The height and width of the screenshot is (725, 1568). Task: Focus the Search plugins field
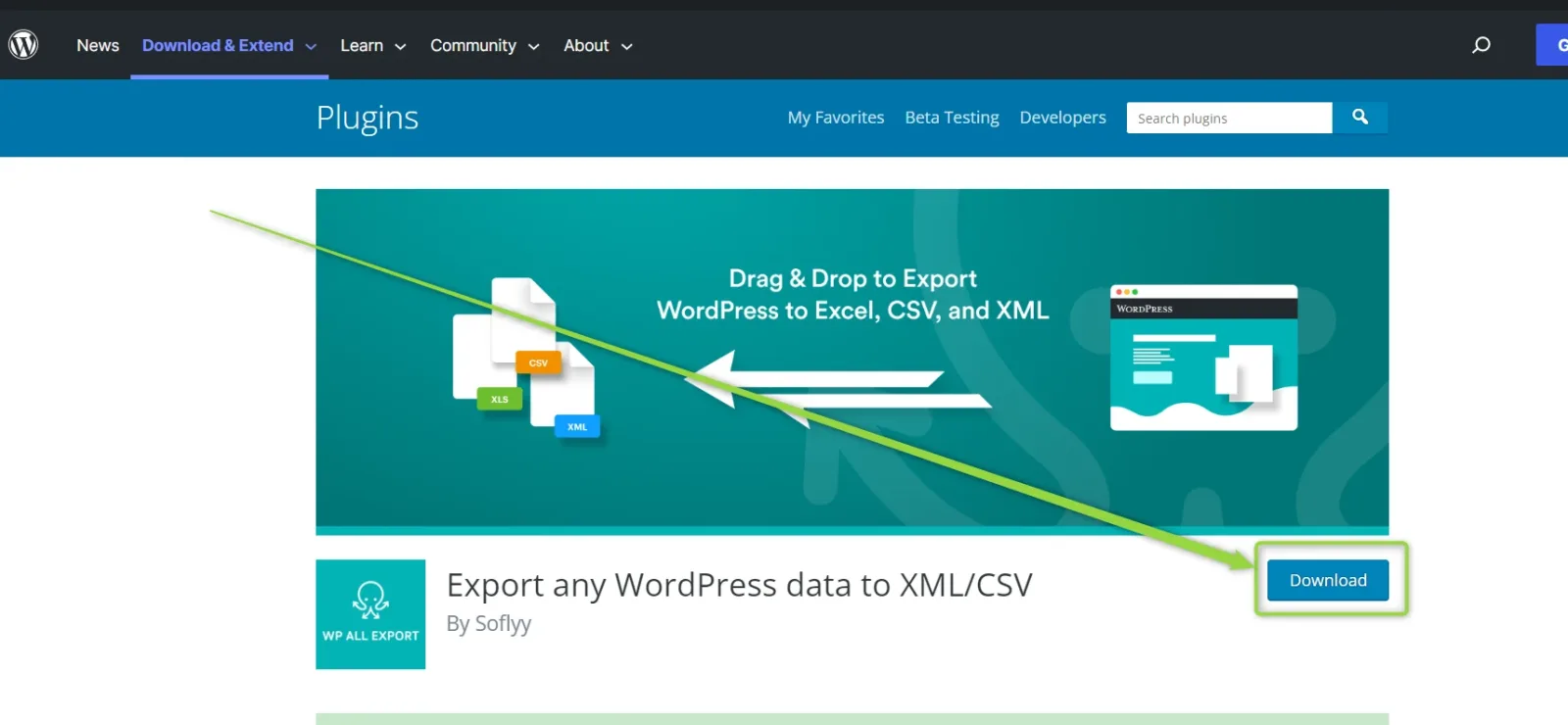click(x=1229, y=118)
